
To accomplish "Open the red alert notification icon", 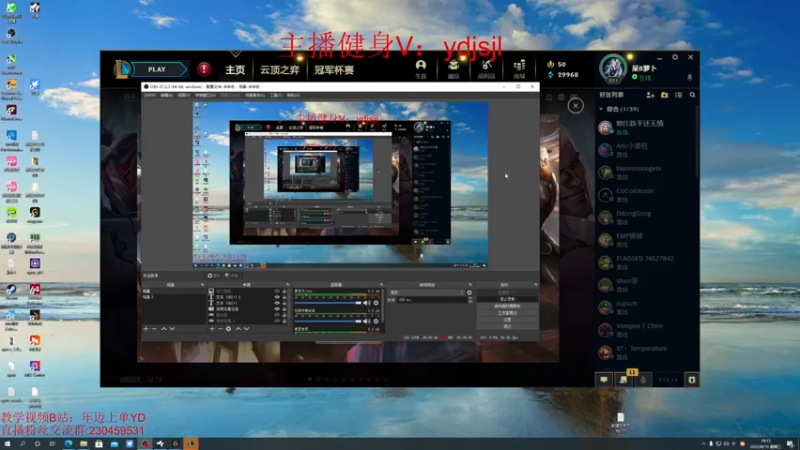I will coord(204,69).
